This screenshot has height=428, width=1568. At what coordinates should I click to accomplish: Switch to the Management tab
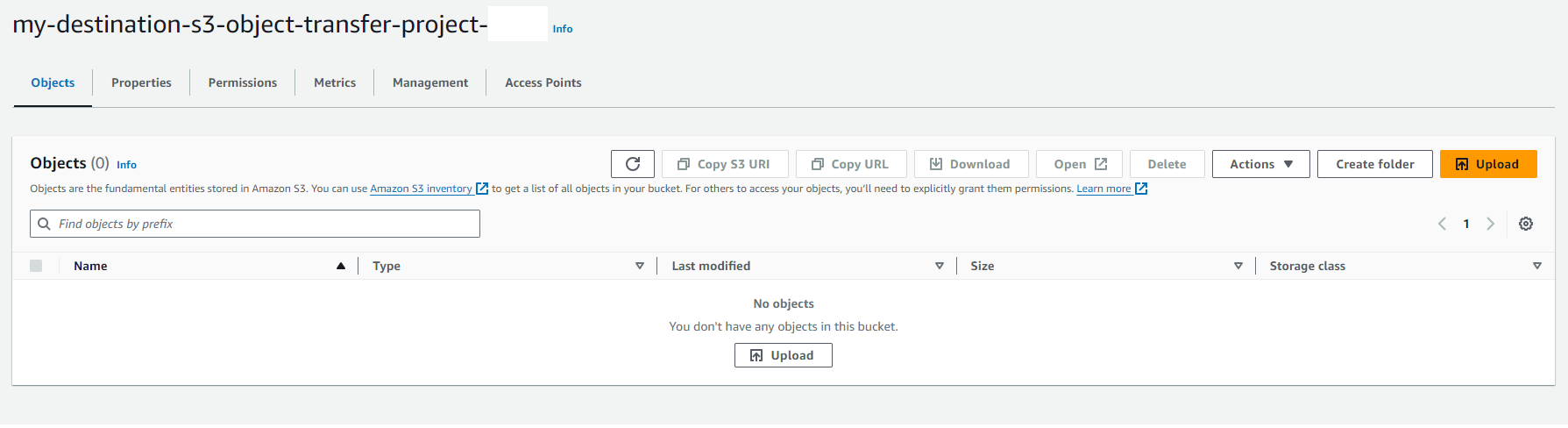point(430,82)
